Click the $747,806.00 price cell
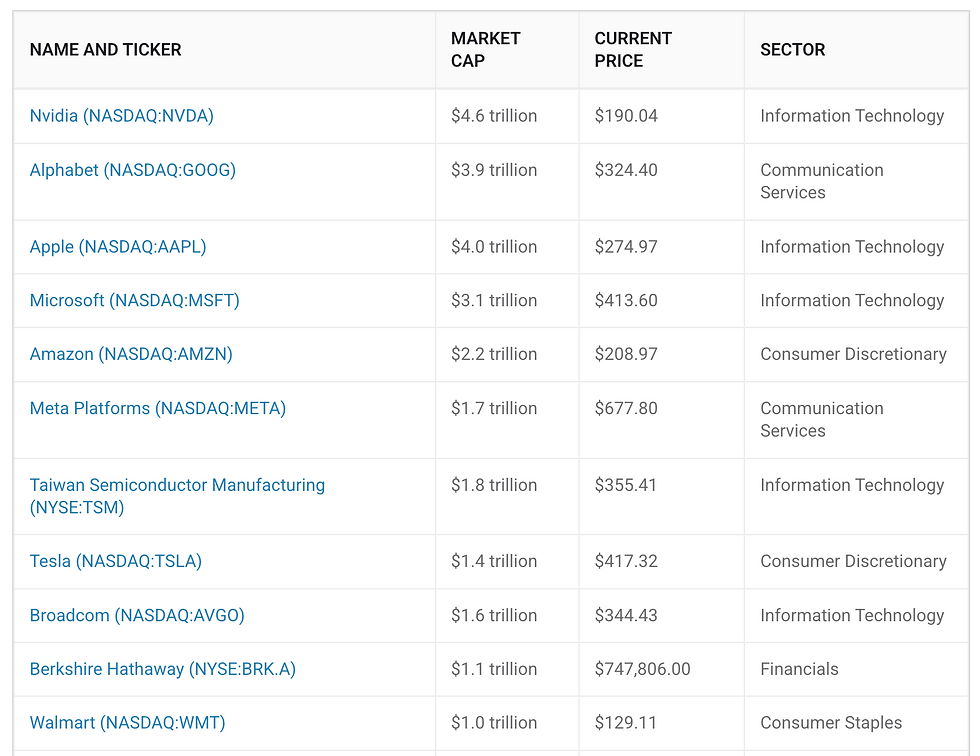 (642, 669)
